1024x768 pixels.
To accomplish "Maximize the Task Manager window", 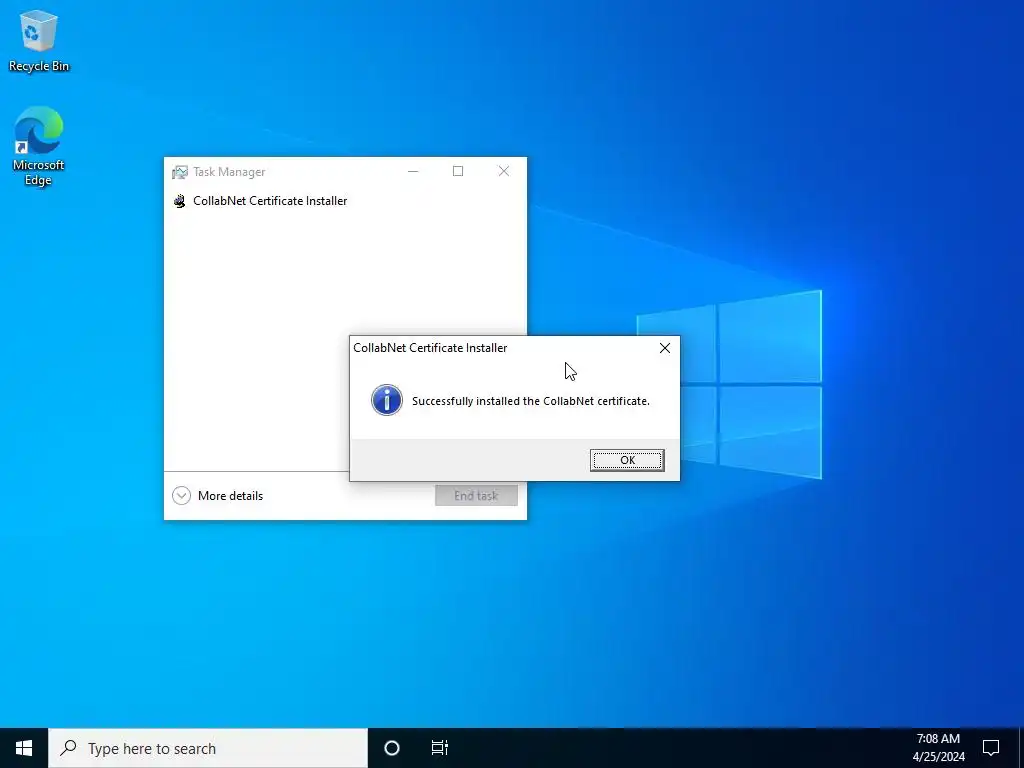I will coord(458,172).
